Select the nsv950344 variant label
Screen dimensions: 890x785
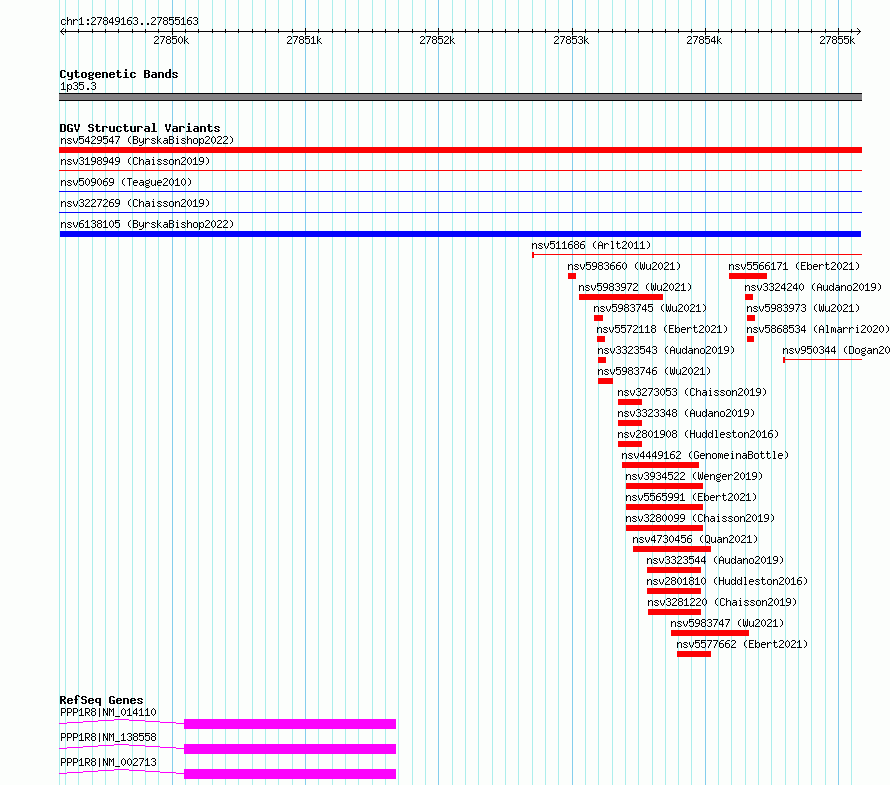836,350
